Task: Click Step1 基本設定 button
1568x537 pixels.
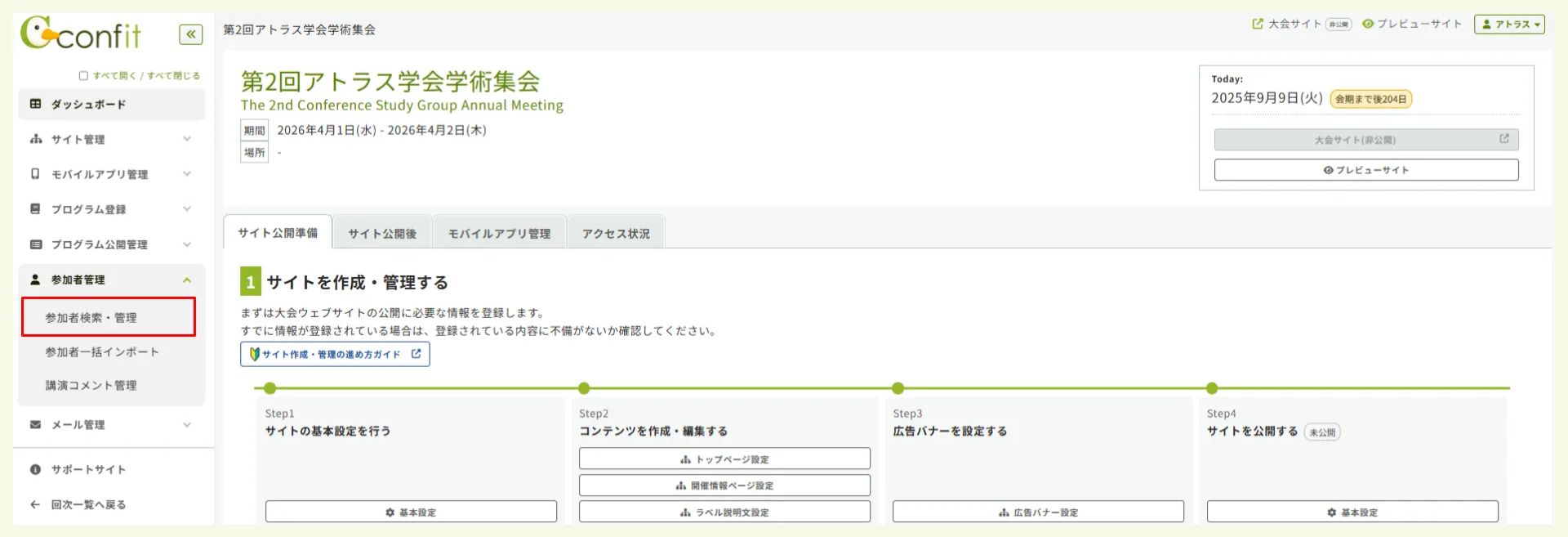Action: [411, 512]
